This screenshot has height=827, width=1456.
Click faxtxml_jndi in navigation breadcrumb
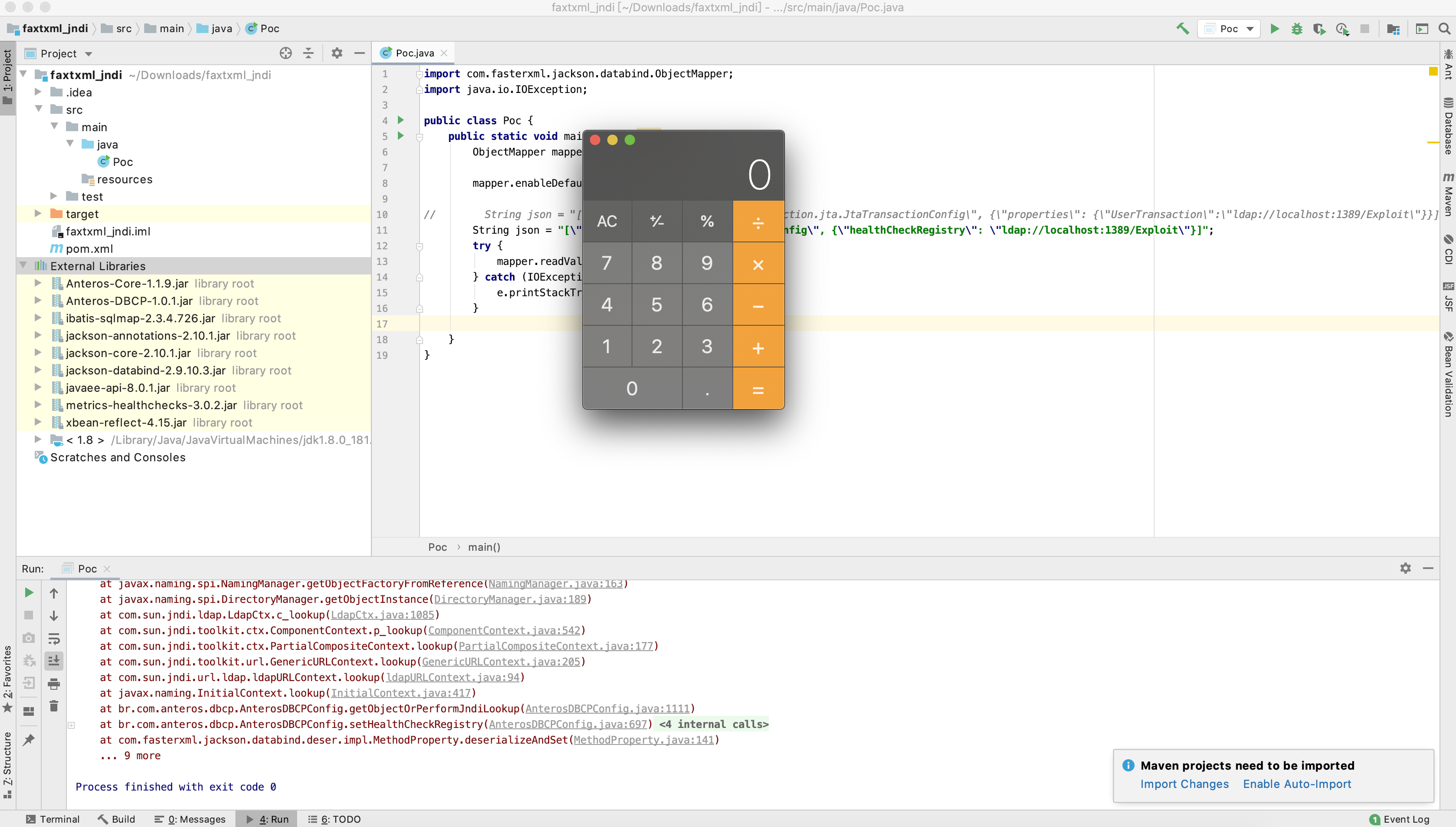tap(55, 28)
